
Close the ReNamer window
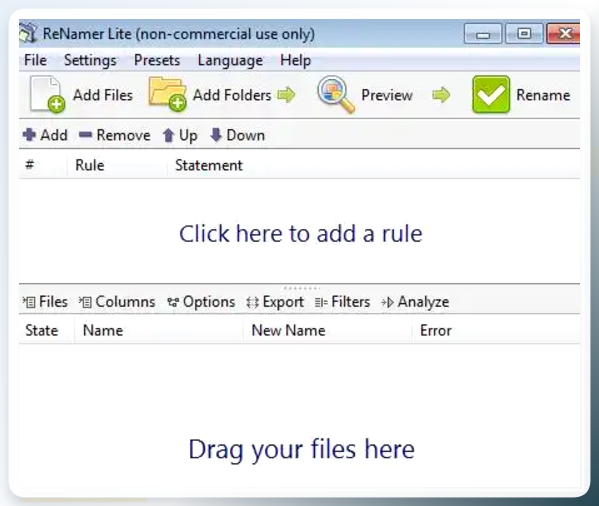click(564, 34)
